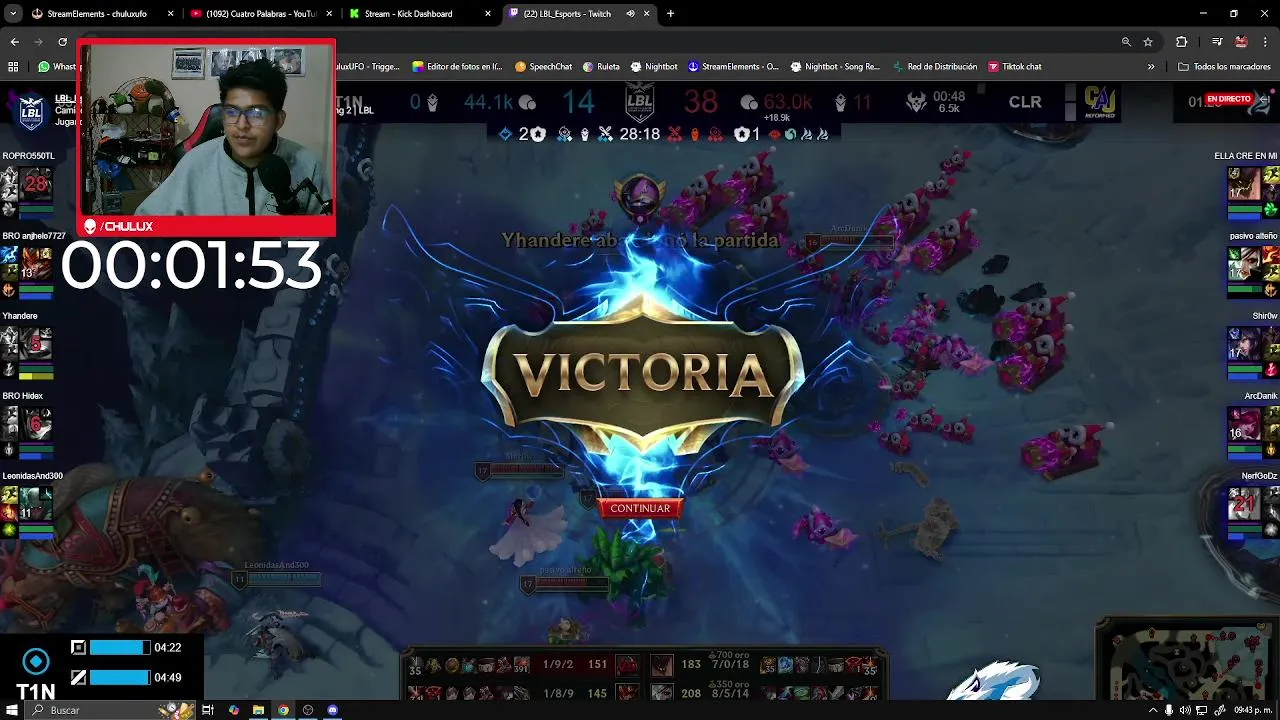
Task: Expand hidden bookmarks chevron
Action: point(1151,67)
